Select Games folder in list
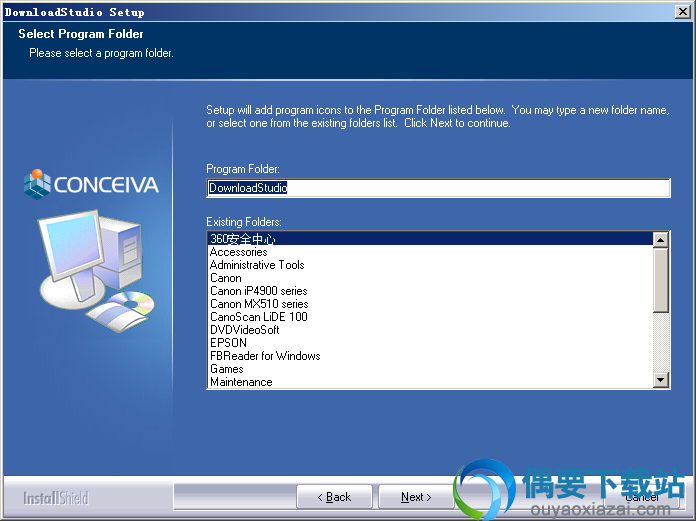Screen dimensions: 696x521 (430, 369)
